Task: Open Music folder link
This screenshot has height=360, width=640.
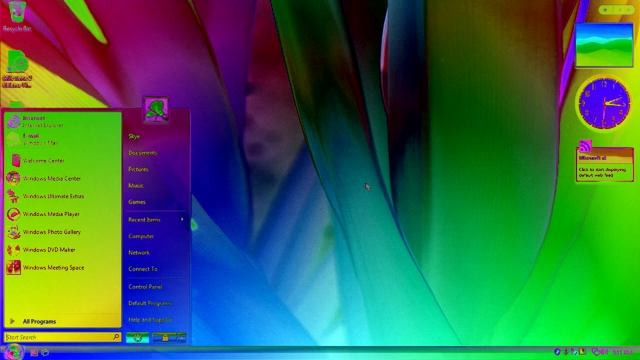Action: (x=136, y=185)
